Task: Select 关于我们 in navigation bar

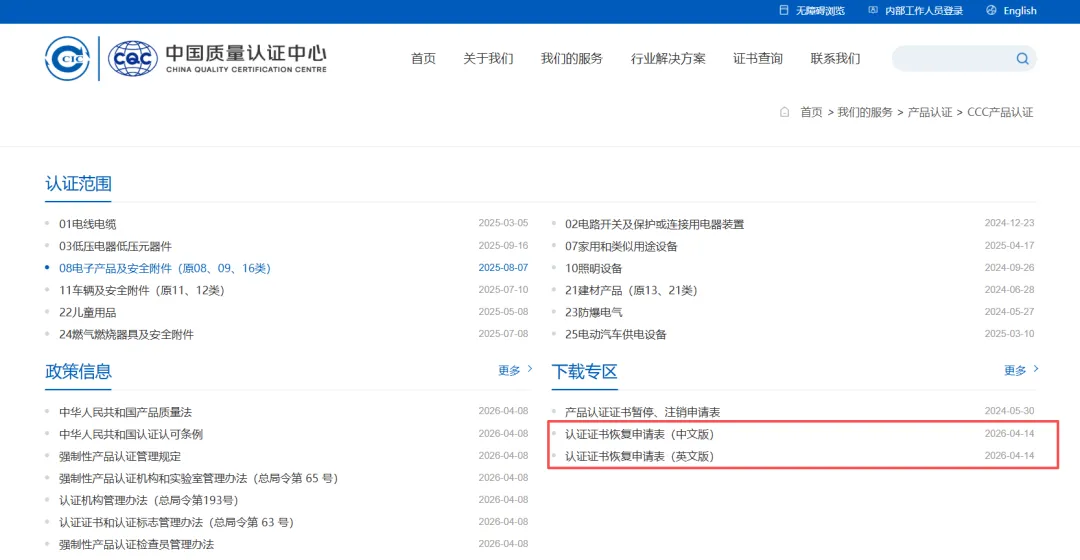Action: tap(488, 59)
